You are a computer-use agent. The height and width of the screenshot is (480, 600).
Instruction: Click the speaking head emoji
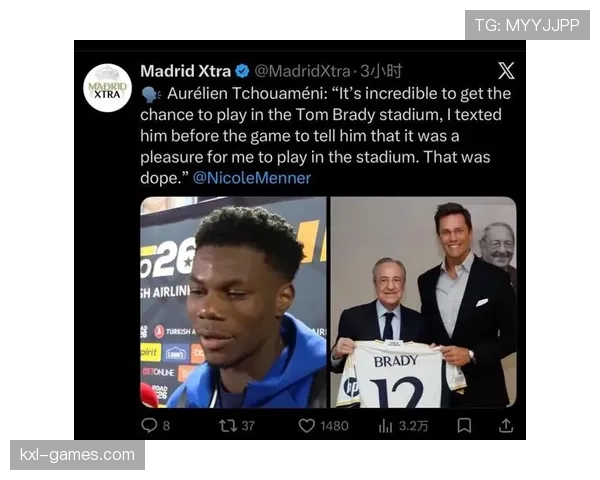150,93
